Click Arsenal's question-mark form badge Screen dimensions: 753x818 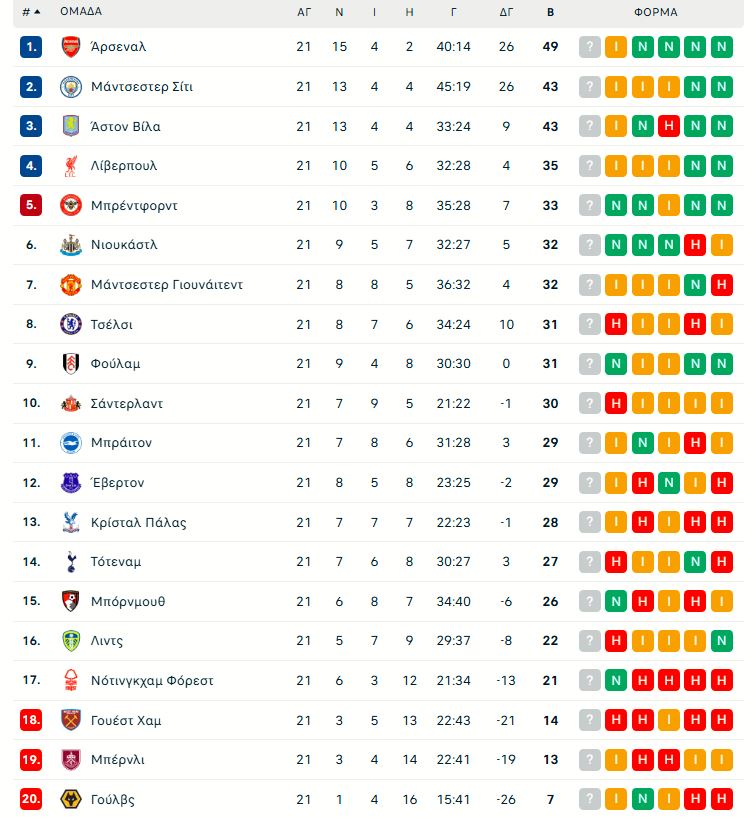[x=589, y=46]
